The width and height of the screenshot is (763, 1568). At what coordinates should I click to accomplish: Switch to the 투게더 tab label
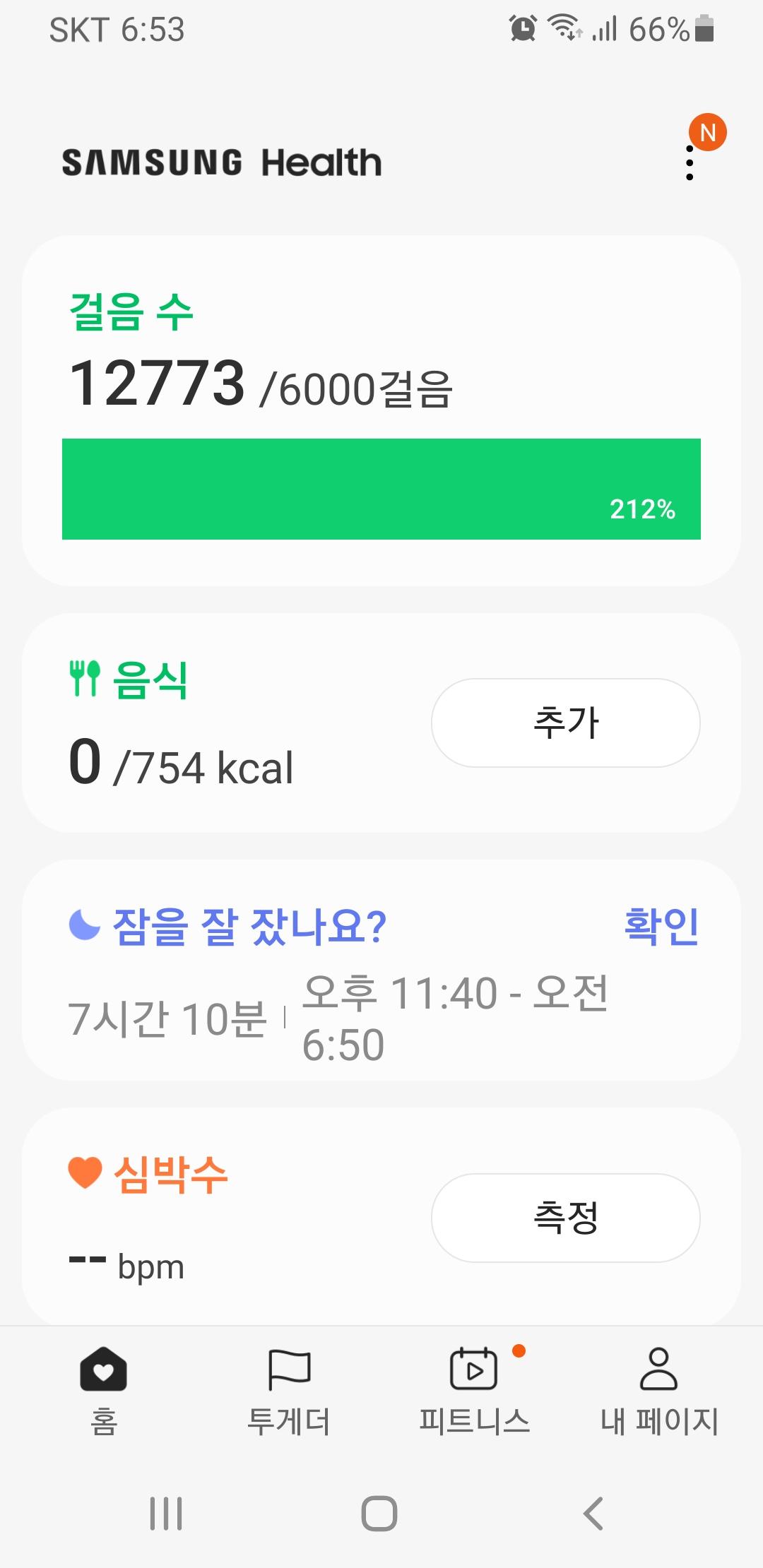289,1421
